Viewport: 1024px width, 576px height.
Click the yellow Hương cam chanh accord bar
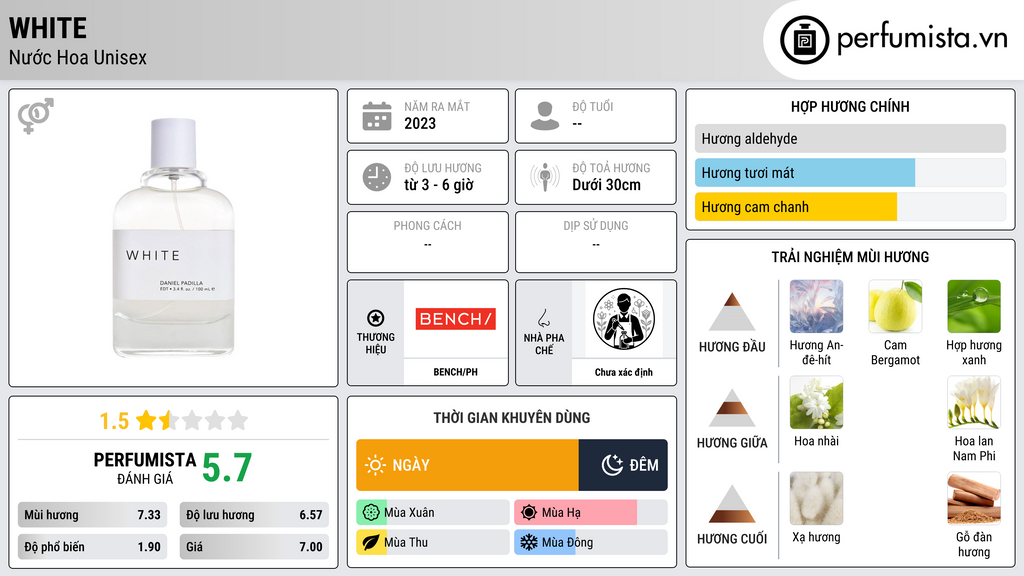[796, 207]
